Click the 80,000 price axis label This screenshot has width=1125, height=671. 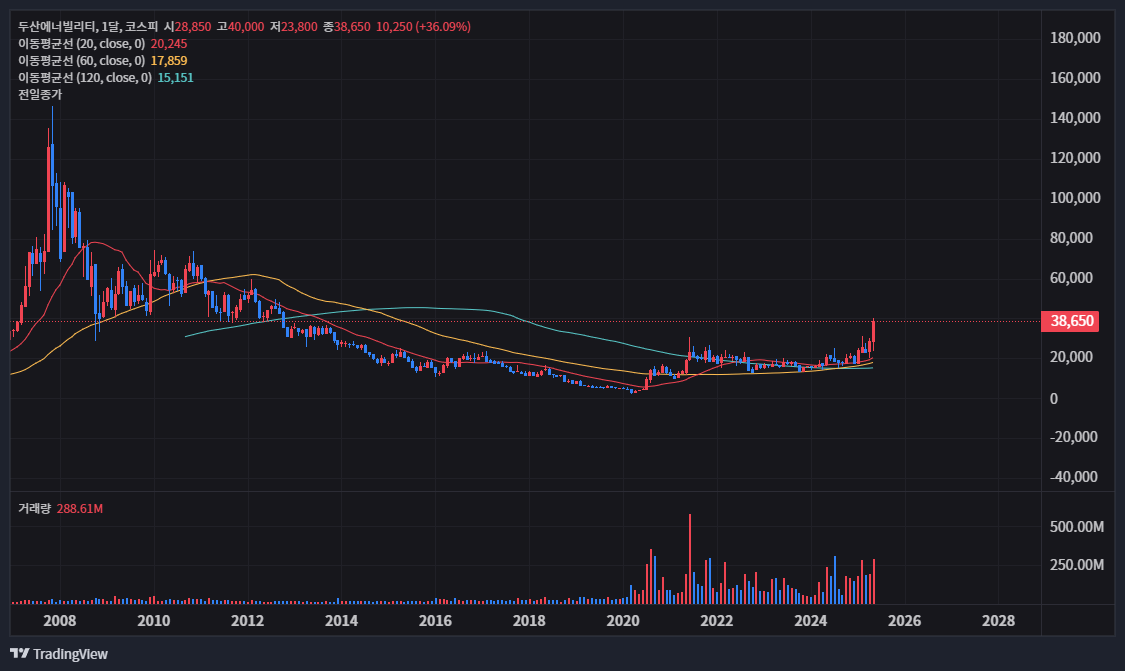1071,238
